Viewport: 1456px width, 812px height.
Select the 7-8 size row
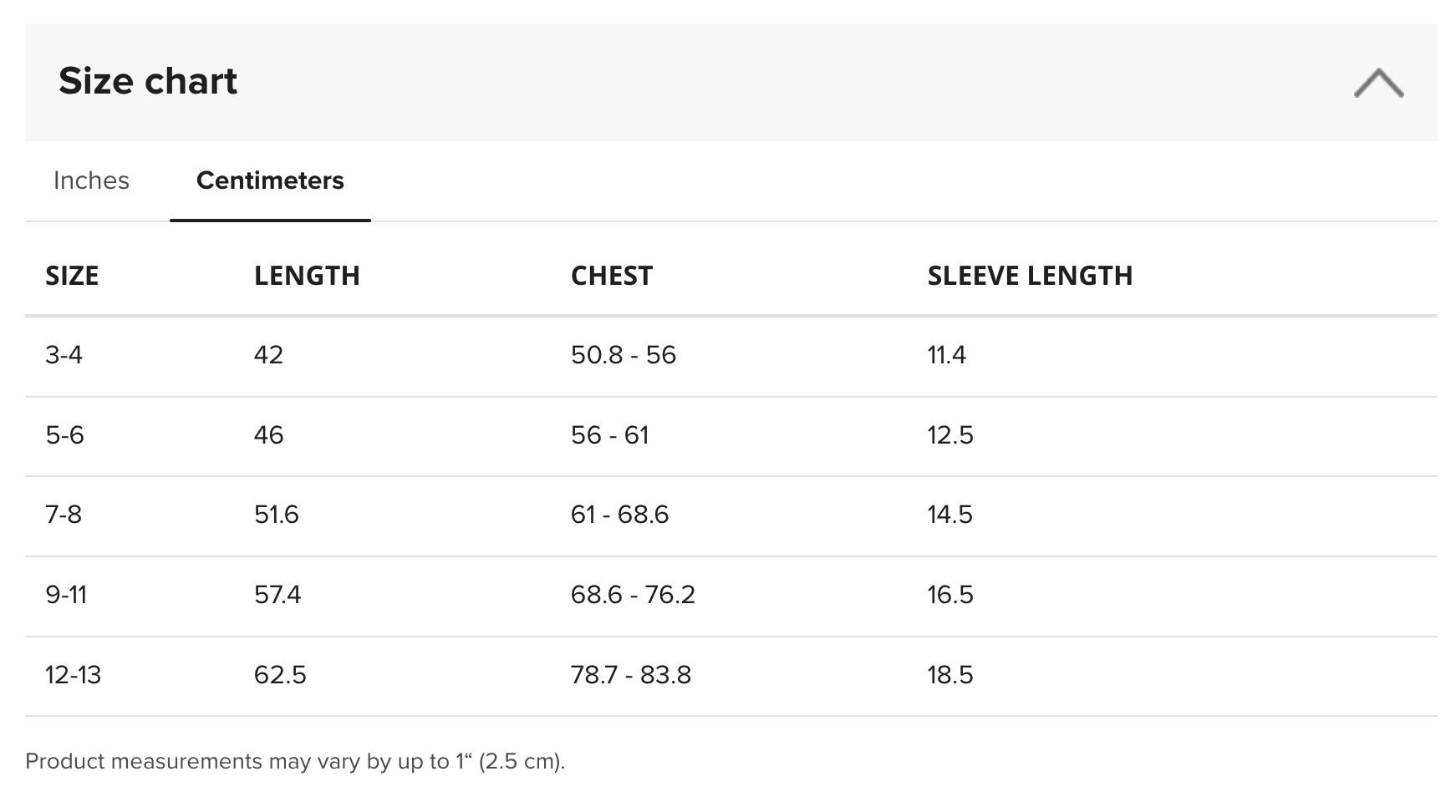[x=731, y=516]
